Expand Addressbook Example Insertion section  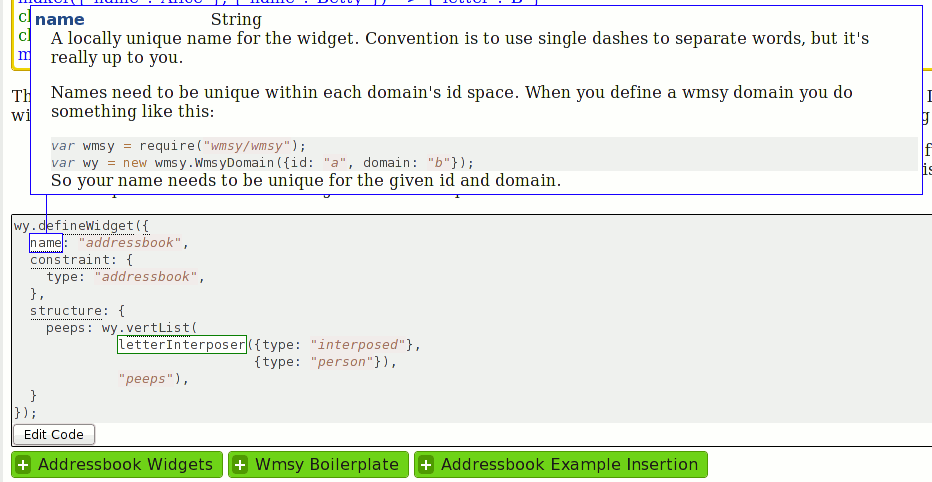pyautogui.click(x=561, y=465)
